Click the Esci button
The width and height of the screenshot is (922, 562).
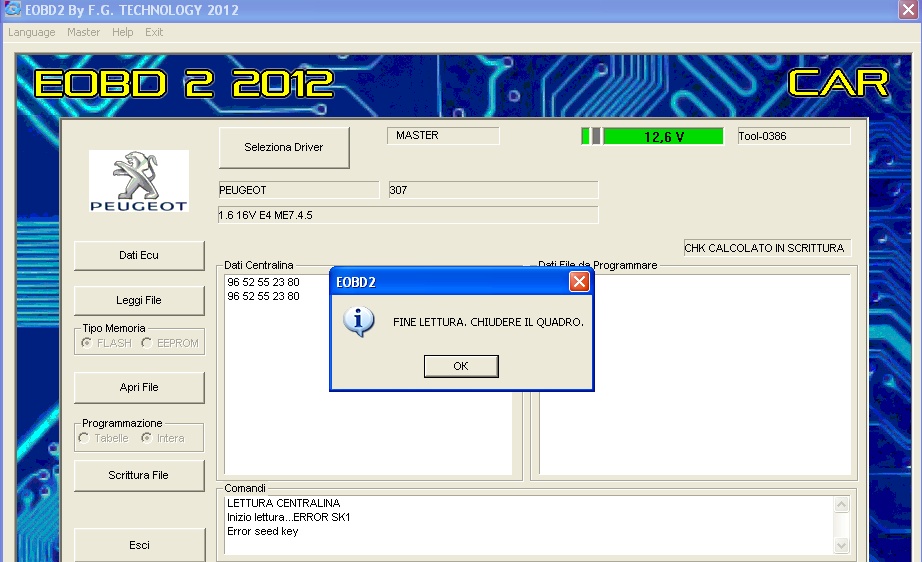pyautogui.click(x=139, y=545)
